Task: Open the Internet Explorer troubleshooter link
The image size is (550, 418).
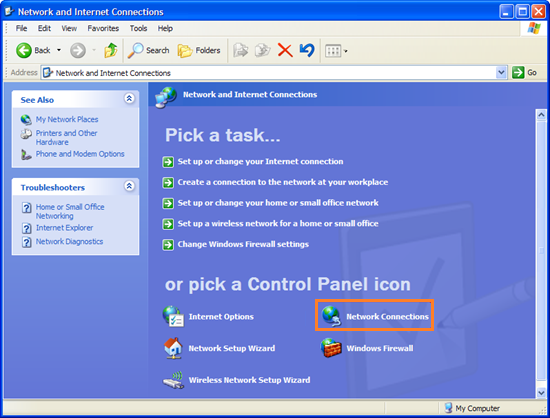Action: 65,228
